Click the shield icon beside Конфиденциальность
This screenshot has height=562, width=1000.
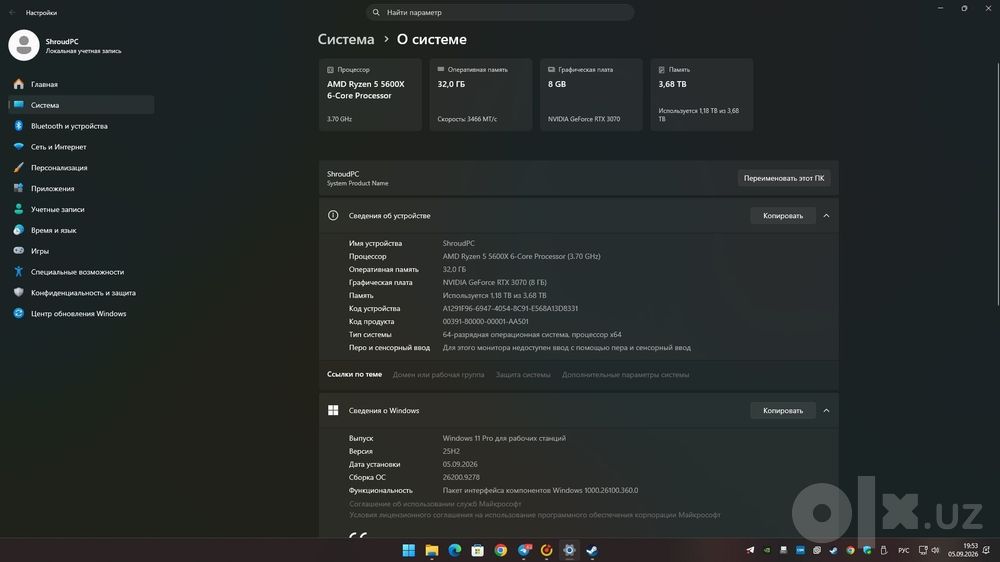pyautogui.click(x=18, y=293)
